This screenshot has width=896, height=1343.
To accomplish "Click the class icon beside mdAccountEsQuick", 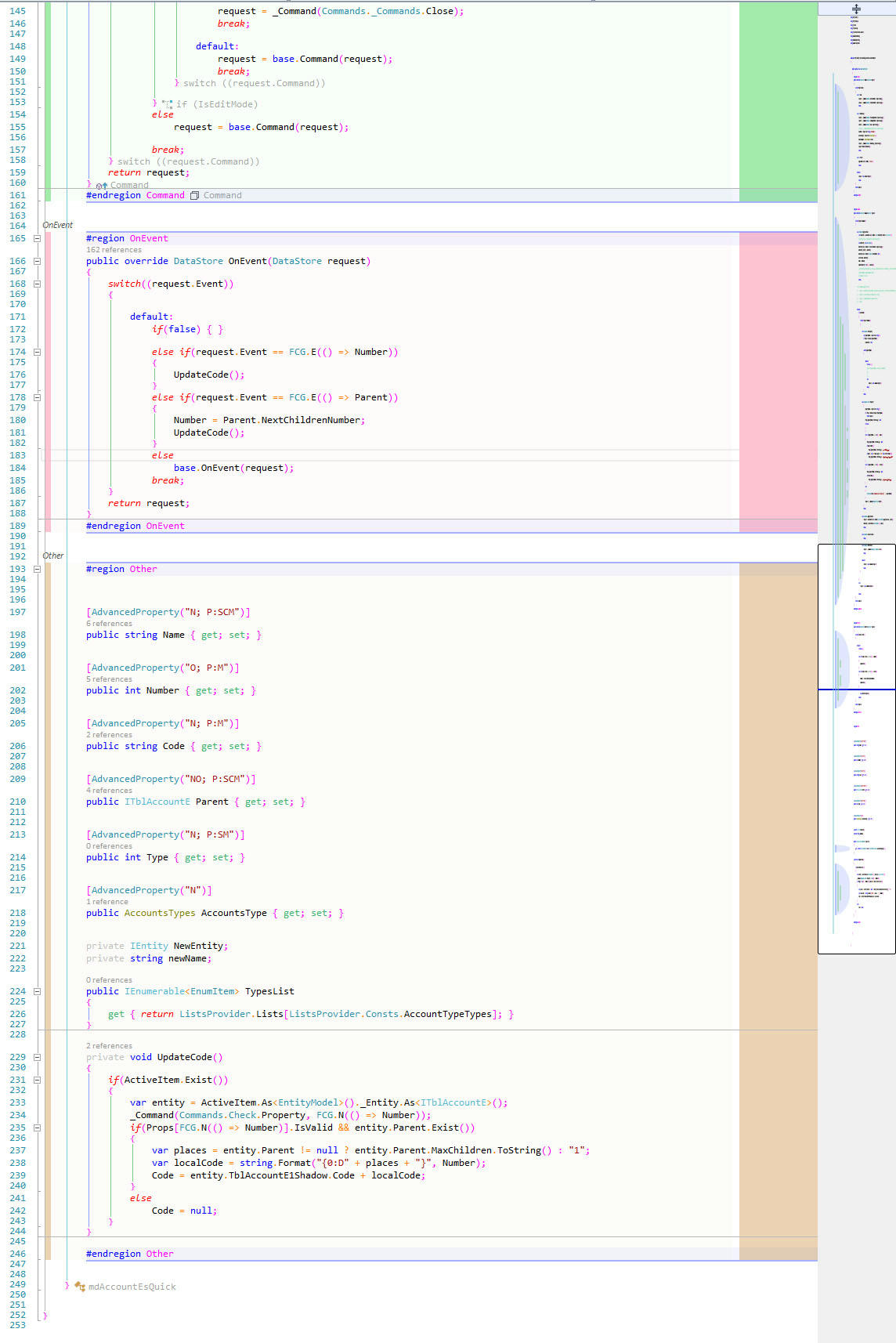I will point(79,1287).
